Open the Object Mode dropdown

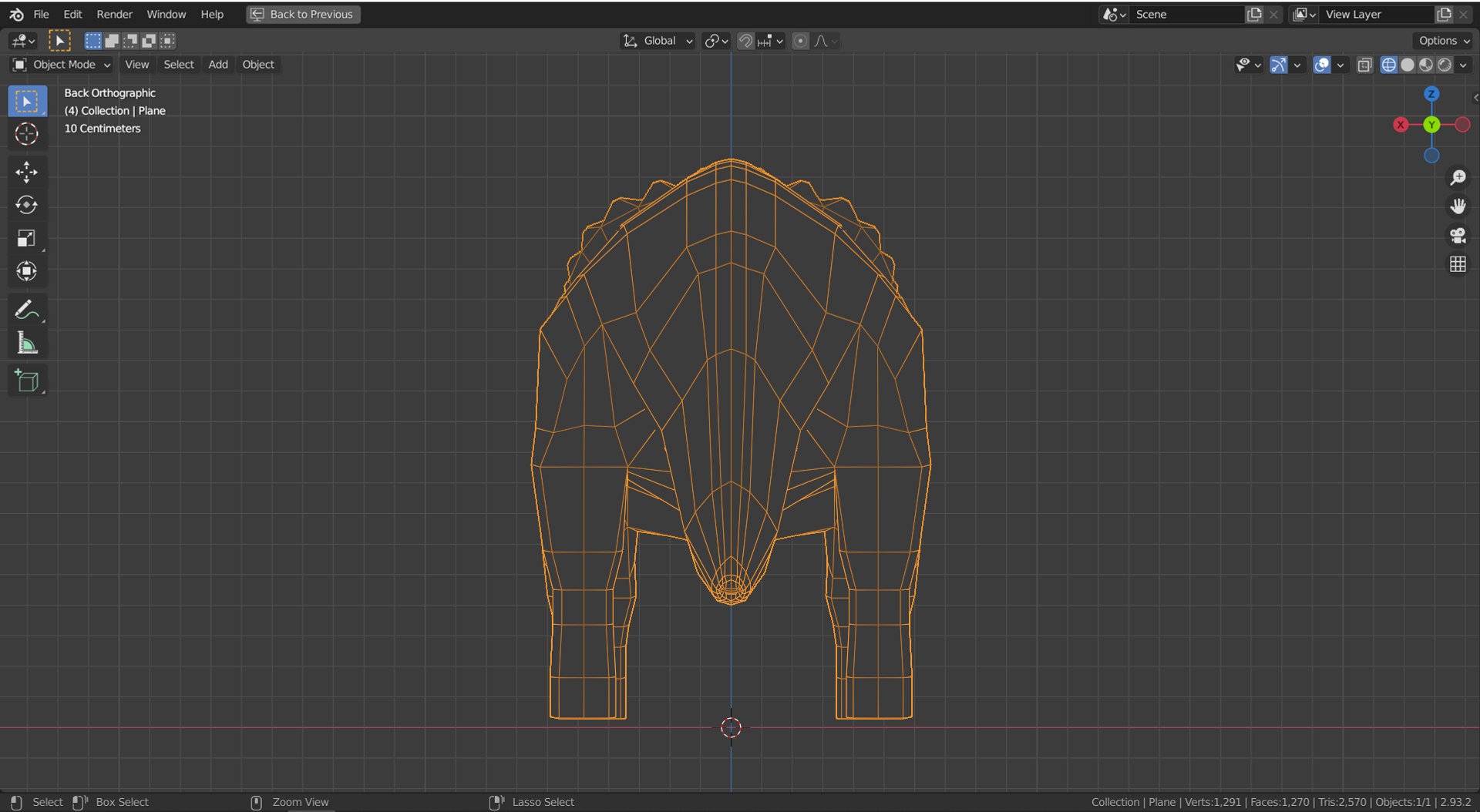pyautogui.click(x=62, y=65)
